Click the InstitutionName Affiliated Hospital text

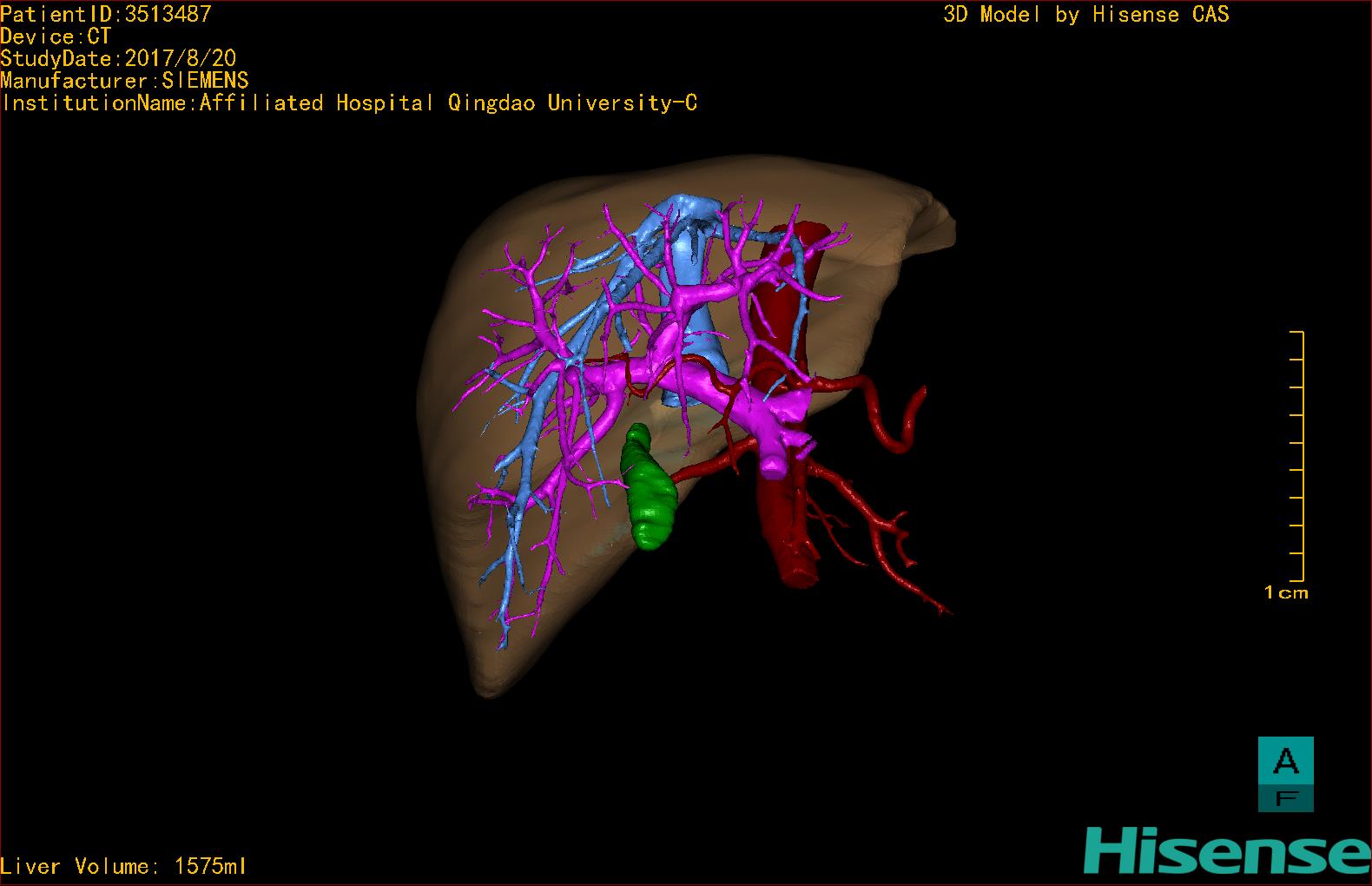349,103
